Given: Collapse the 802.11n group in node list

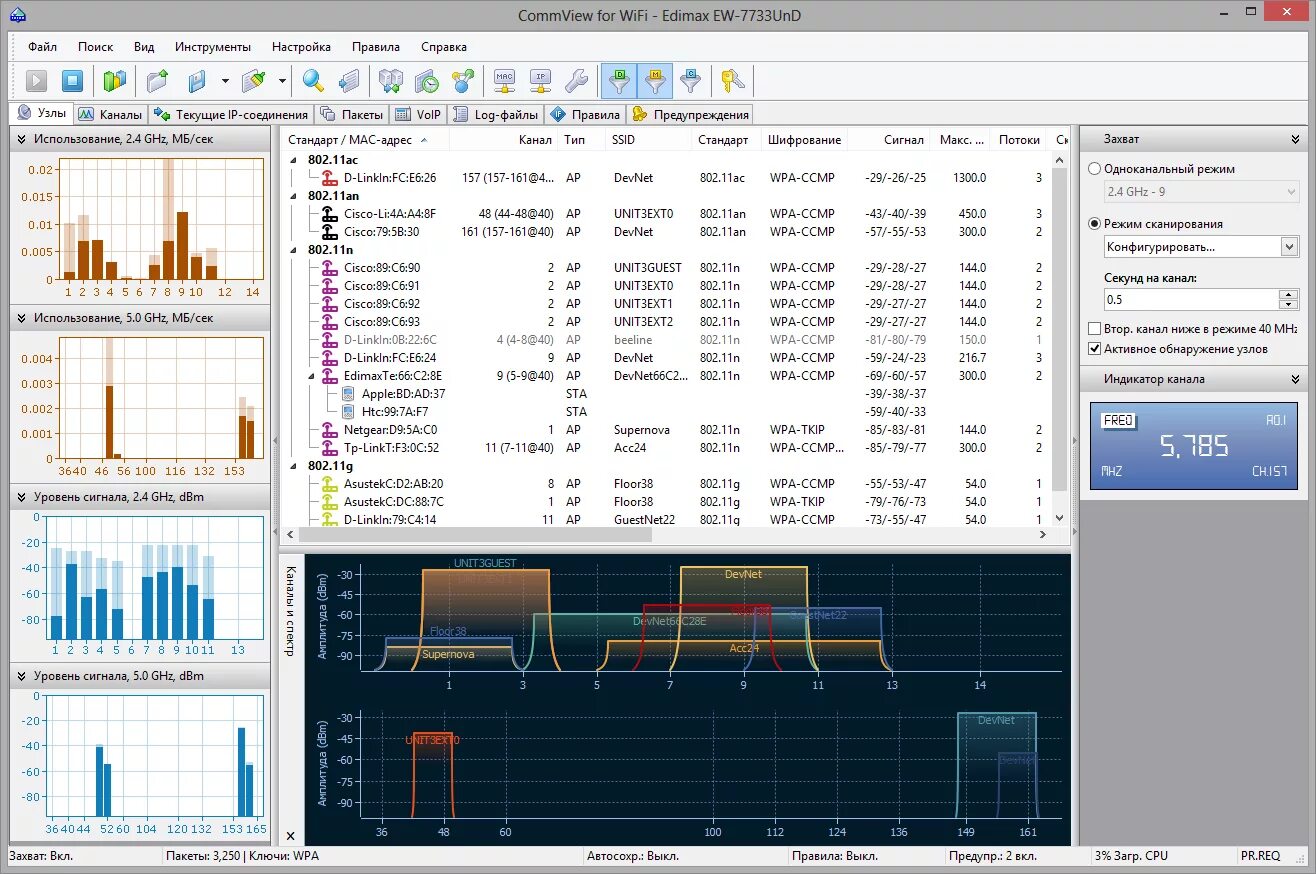Looking at the screenshot, I should [293, 250].
